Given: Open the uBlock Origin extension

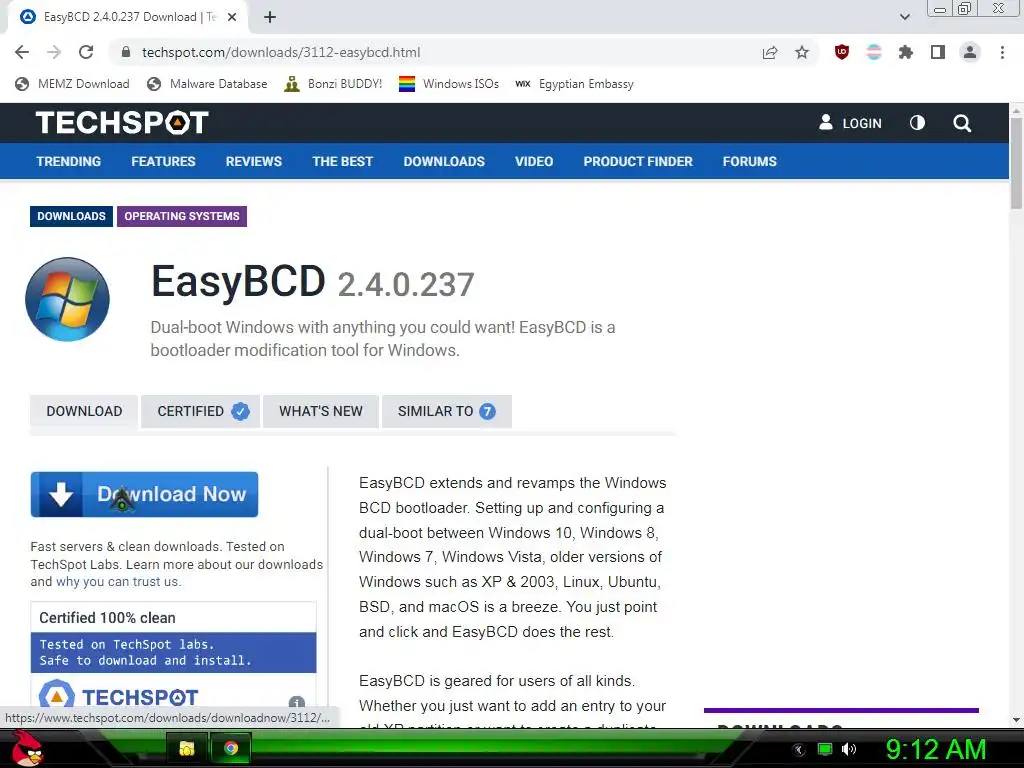Looking at the screenshot, I should click(x=842, y=52).
